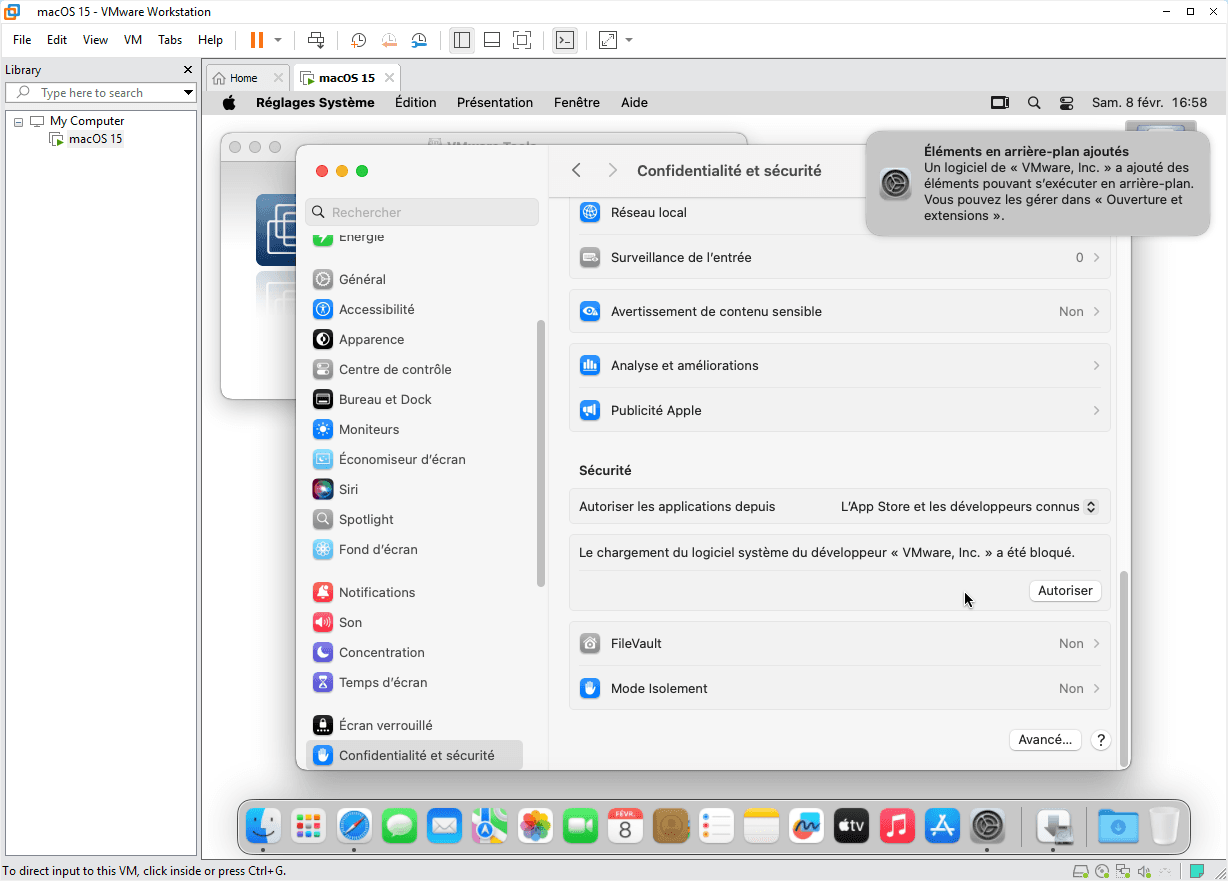This screenshot has height=881, width=1228.
Task: Open the power options dropdown arrow beside pause
Action: (x=278, y=40)
